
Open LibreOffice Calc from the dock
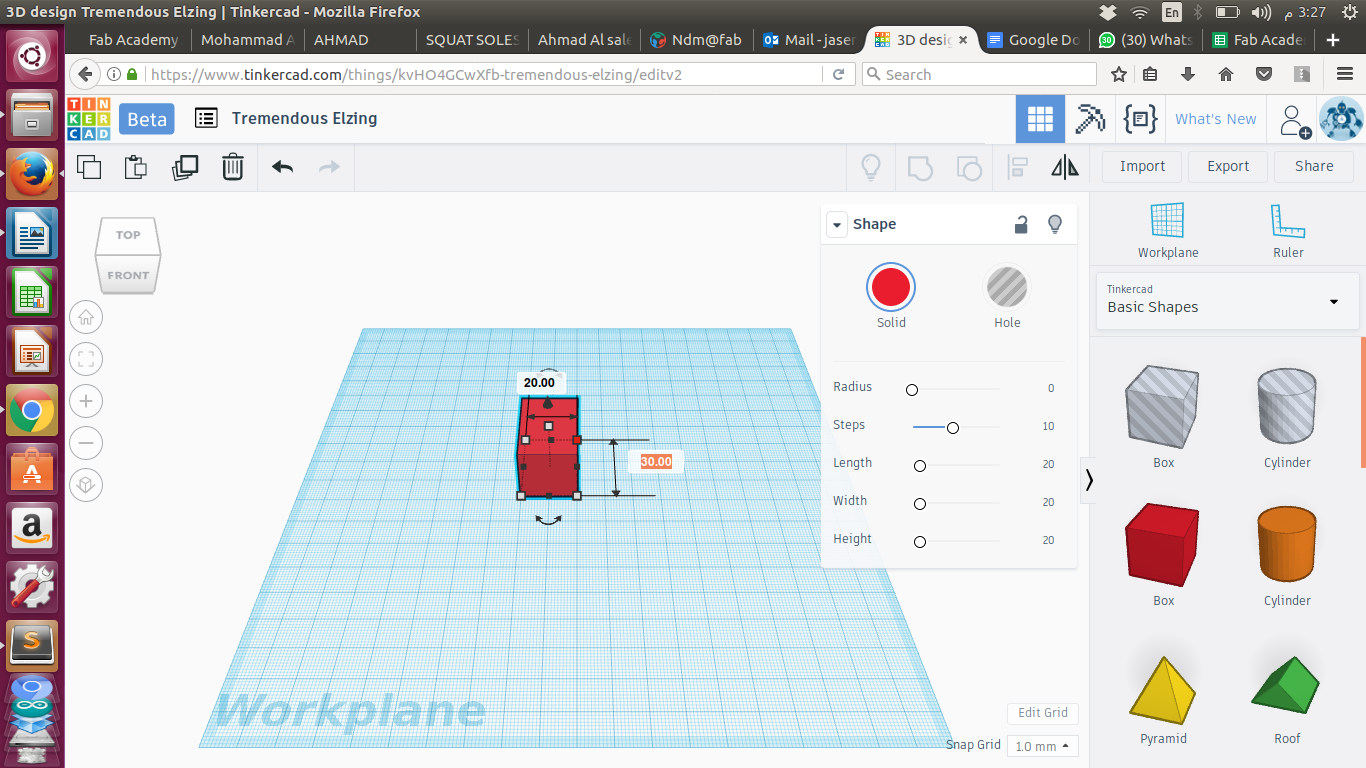point(31,293)
